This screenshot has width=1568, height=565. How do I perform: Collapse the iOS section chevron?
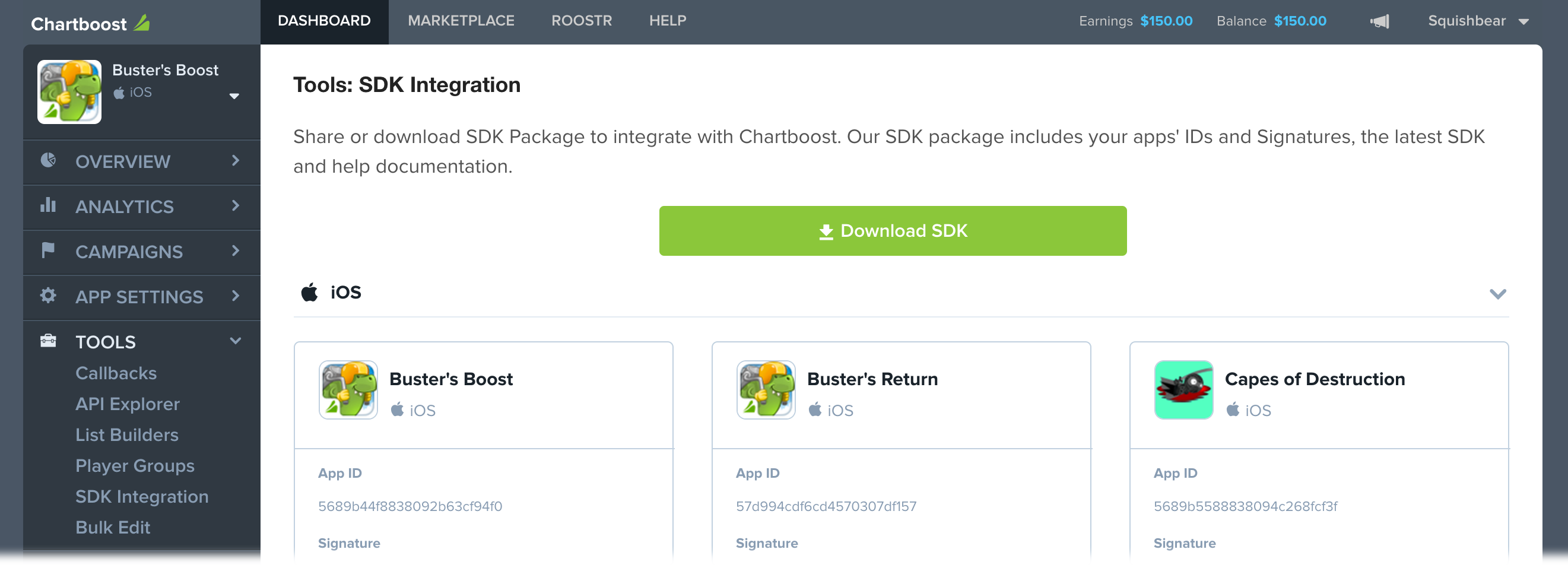pyautogui.click(x=1497, y=294)
